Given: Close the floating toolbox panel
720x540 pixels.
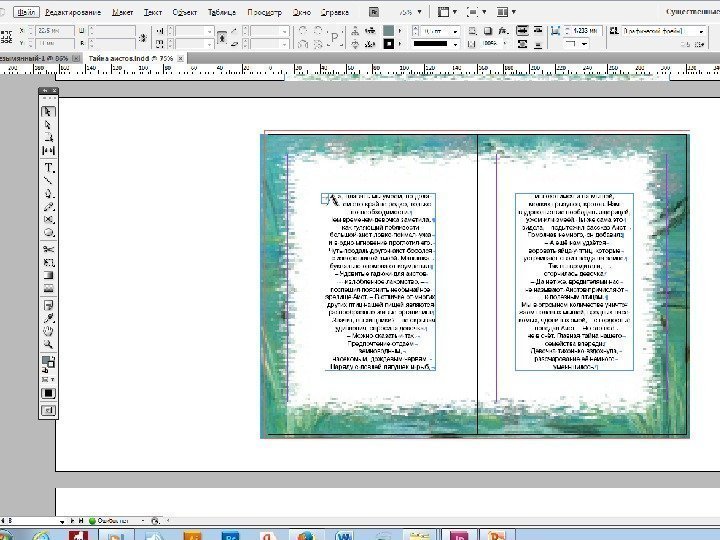Looking at the screenshot, I should click(x=55, y=90).
